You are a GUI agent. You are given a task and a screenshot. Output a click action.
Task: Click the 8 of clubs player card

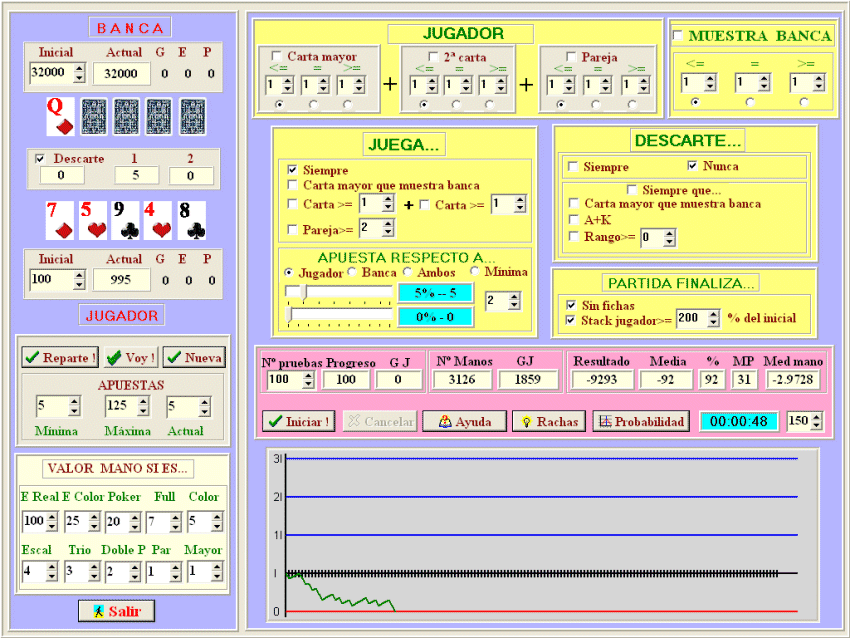(192, 220)
